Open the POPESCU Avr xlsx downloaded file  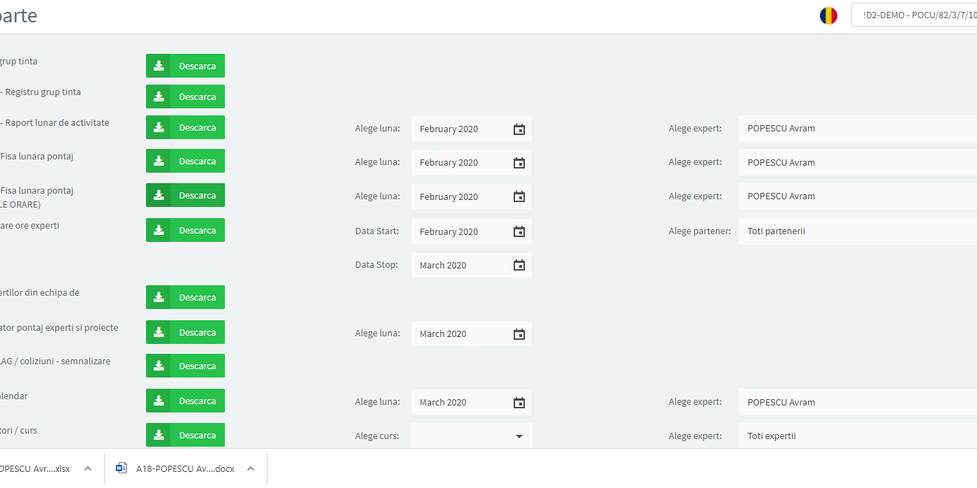pyautogui.click(x=35, y=468)
